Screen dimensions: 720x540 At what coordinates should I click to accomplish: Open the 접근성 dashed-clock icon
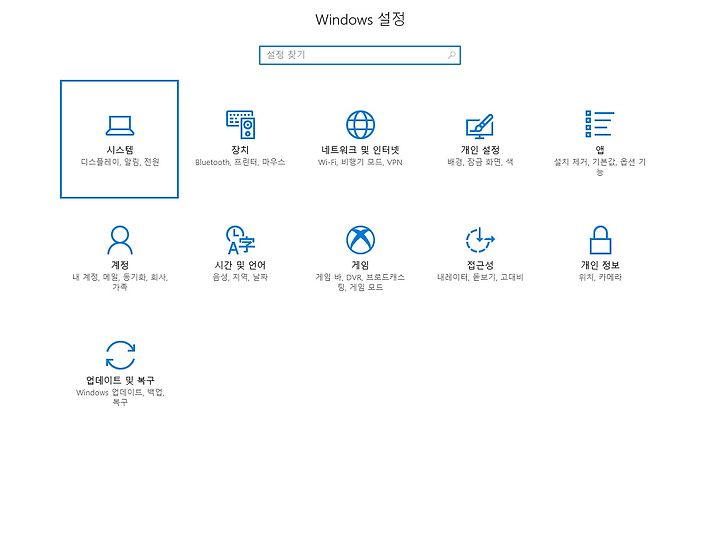coord(480,239)
